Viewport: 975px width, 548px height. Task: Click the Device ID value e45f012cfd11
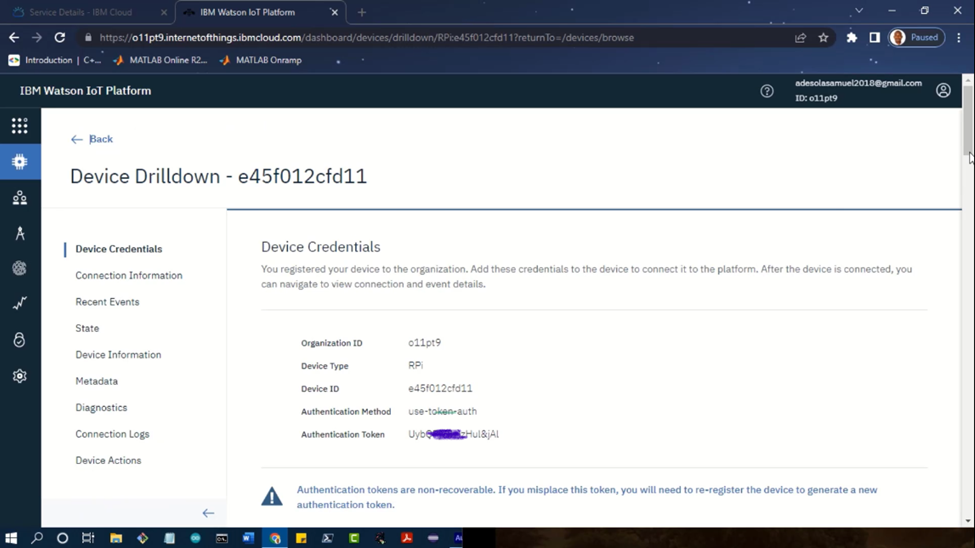[440, 389]
